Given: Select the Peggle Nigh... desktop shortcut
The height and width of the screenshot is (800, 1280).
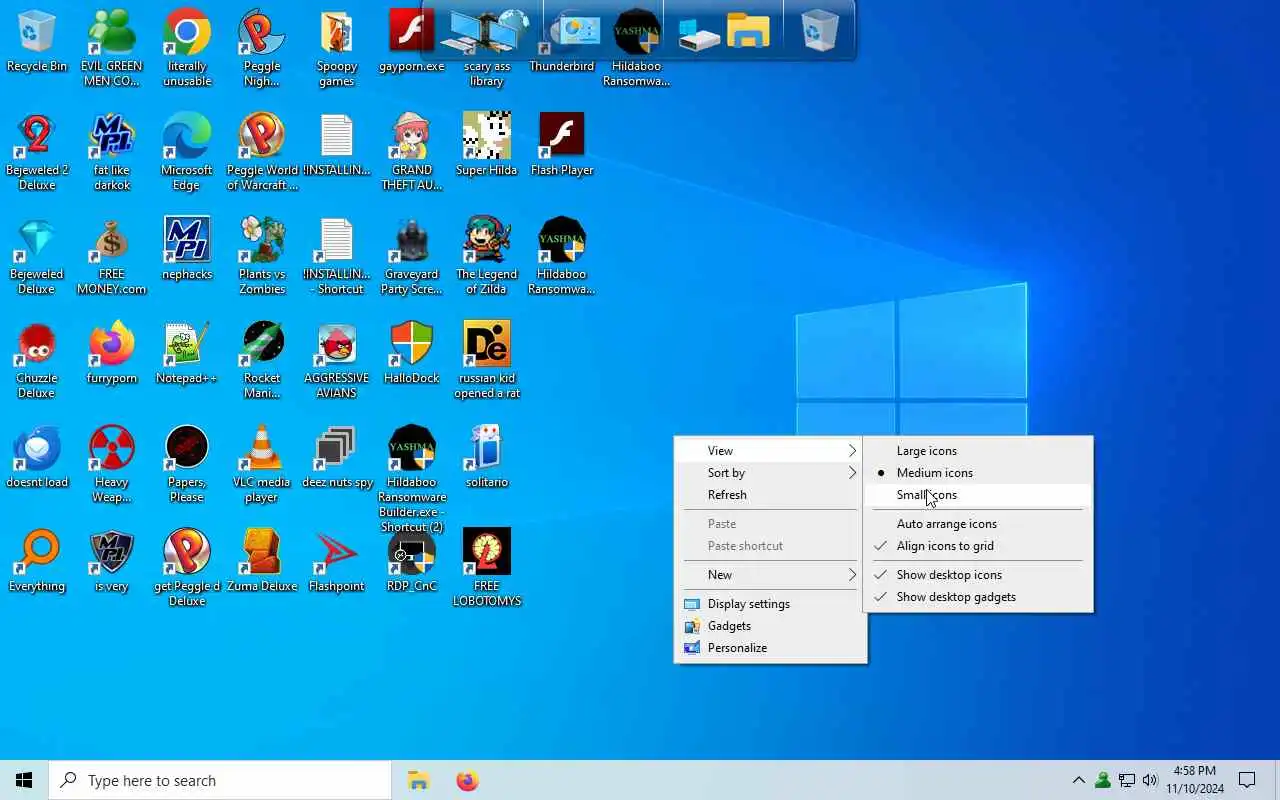Looking at the screenshot, I should pos(262,48).
